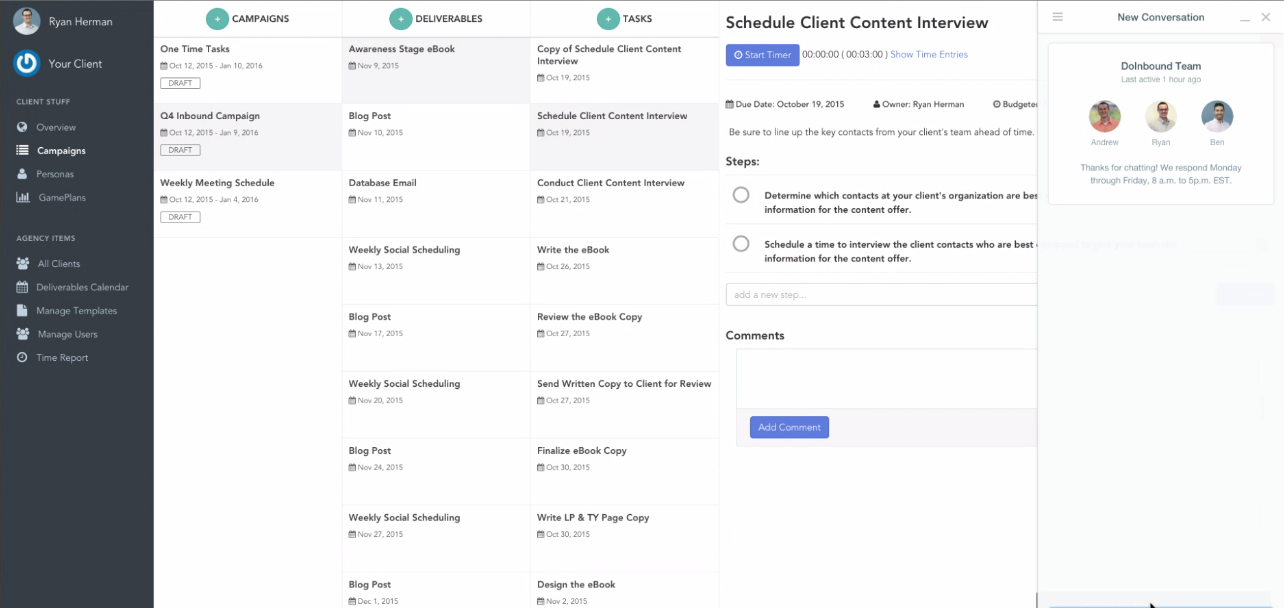The image size is (1284, 608).
Task: Open the chat widget hamburger menu
Action: pyautogui.click(x=1058, y=16)
